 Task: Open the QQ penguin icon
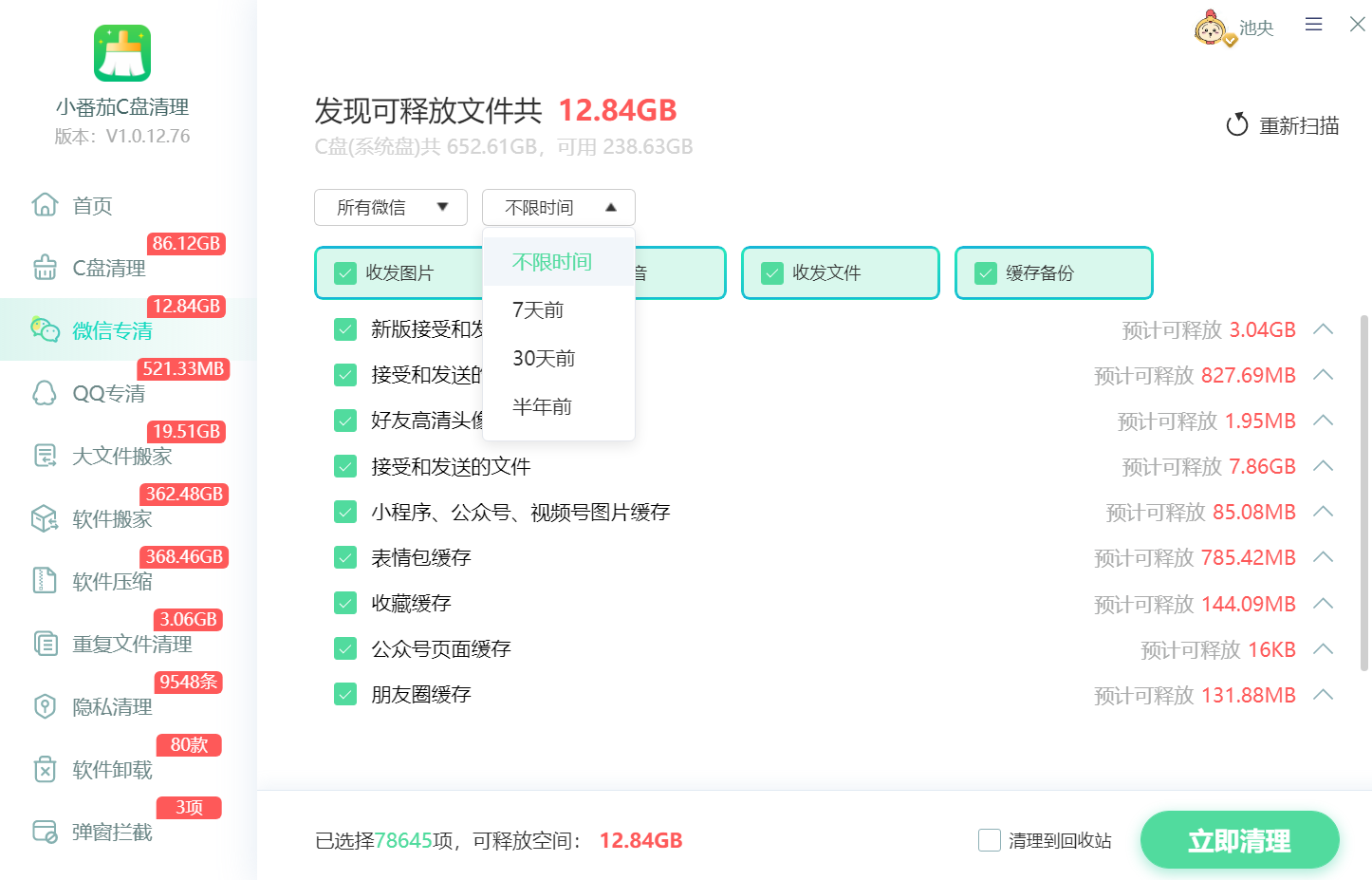coord(45,393)
